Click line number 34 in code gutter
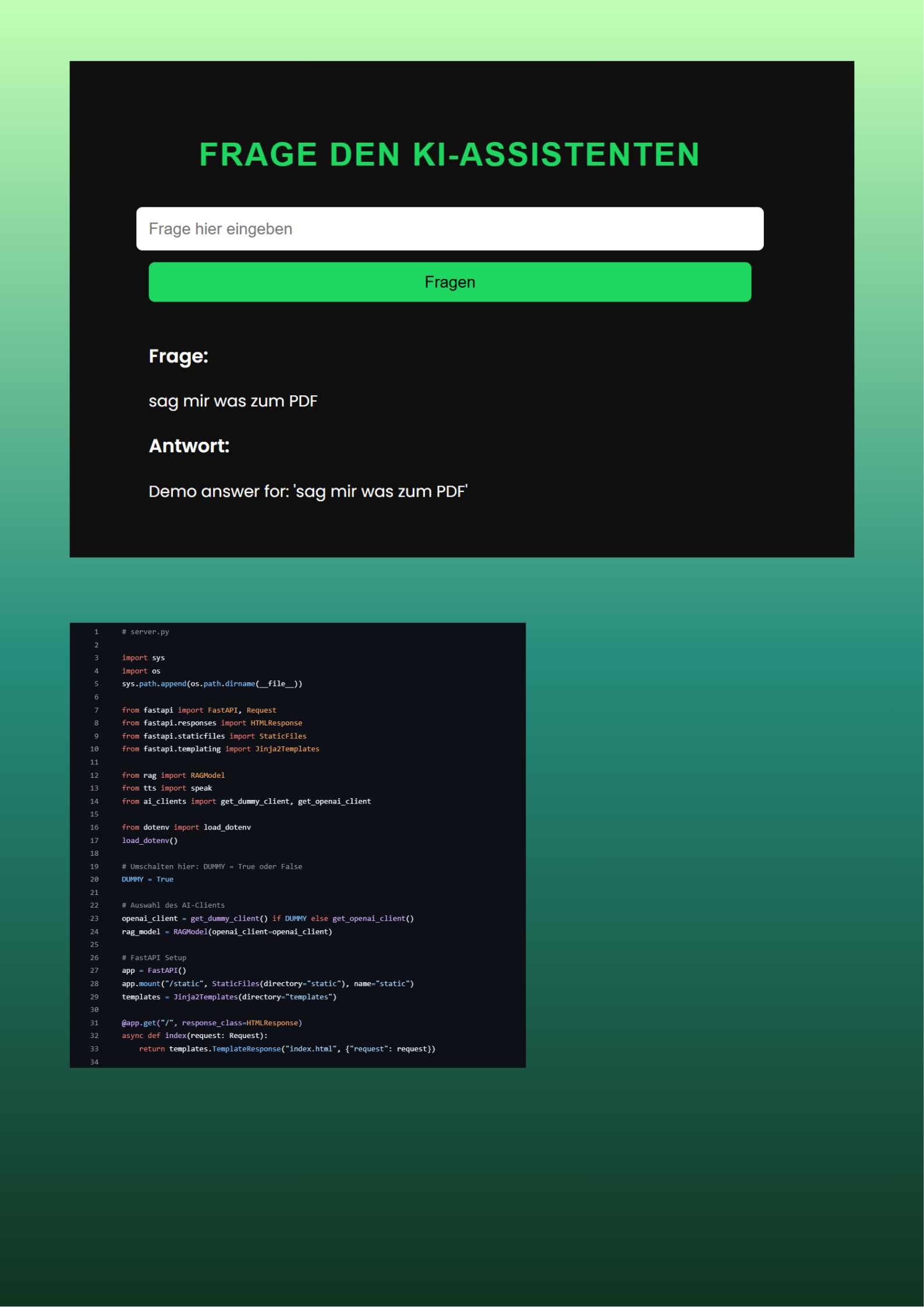The image size is (924, 1307). [94, 1062]
